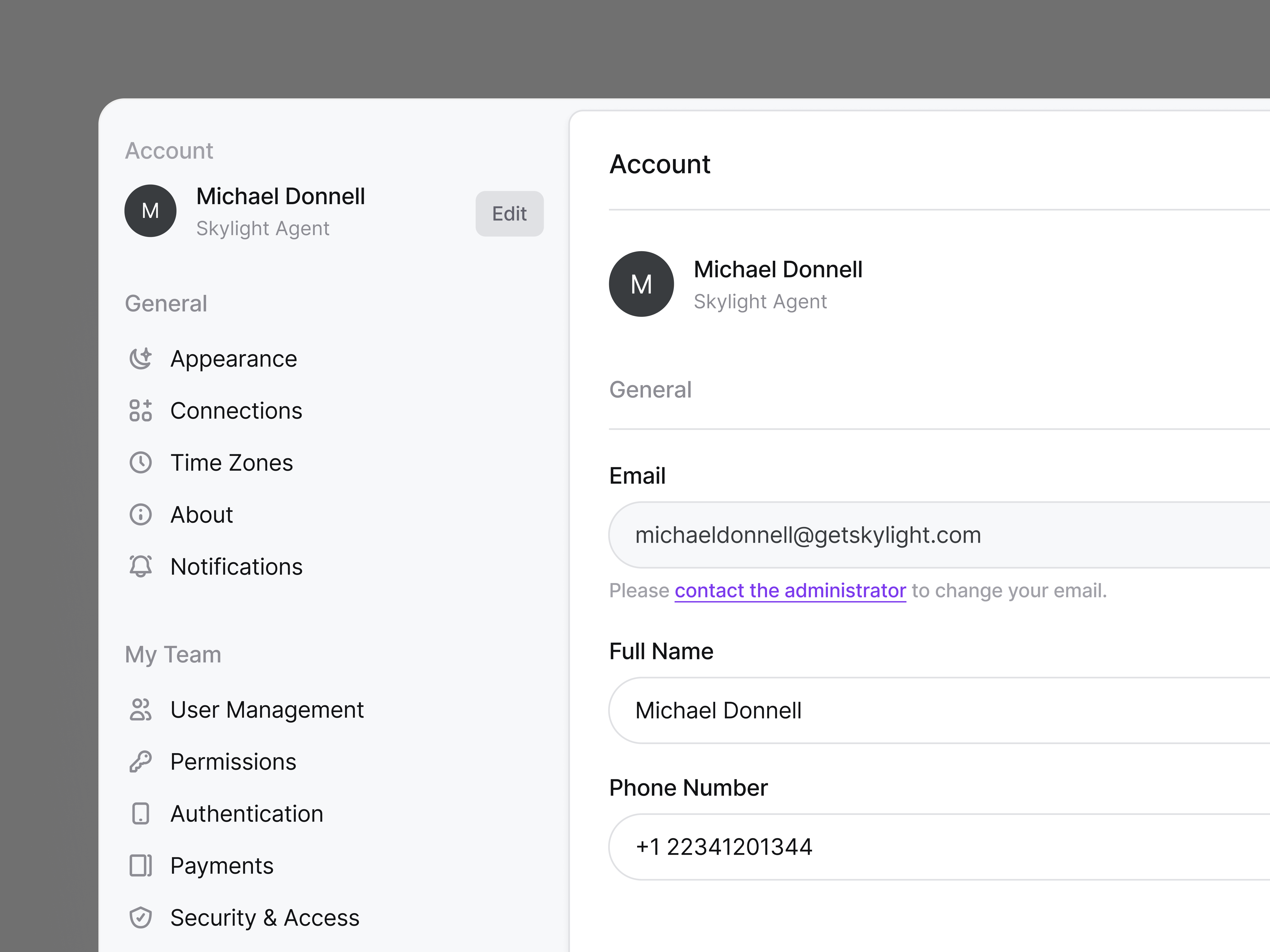Open Security & Access settings
The image size is (1270, 952).
(x=265, y=917)
